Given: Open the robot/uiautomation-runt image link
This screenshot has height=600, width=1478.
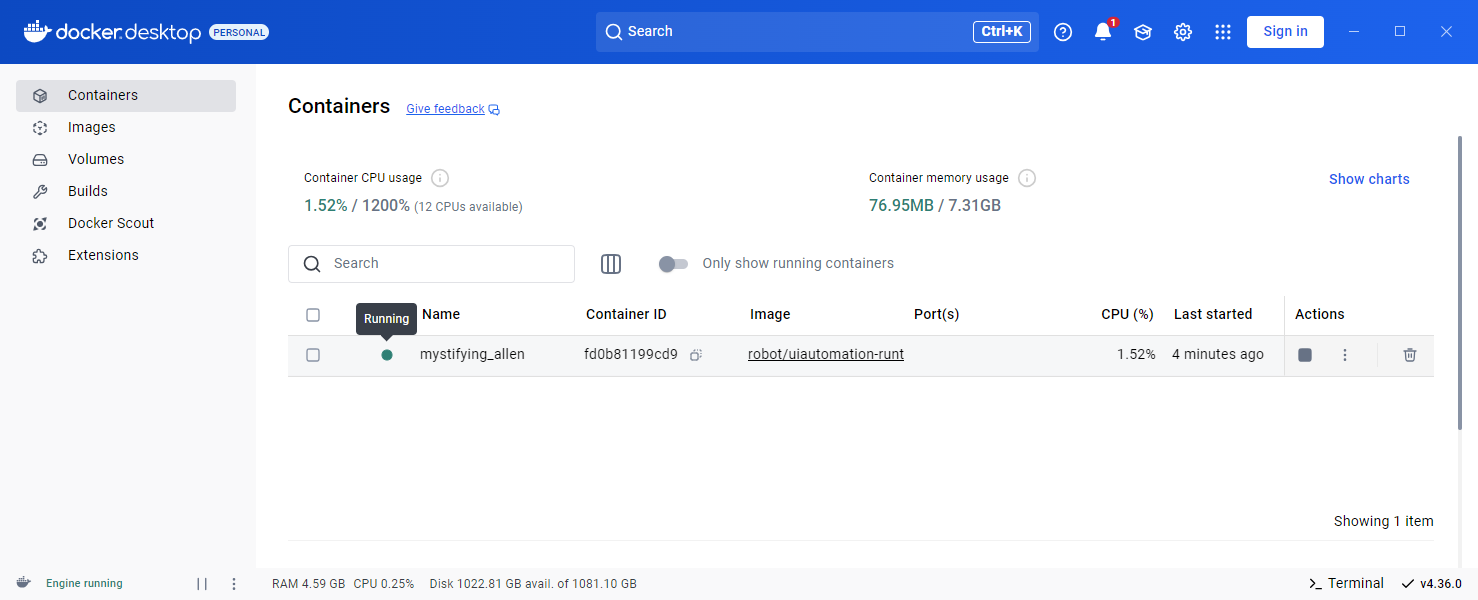Looking at the screenshot, I should coord(826,354).
